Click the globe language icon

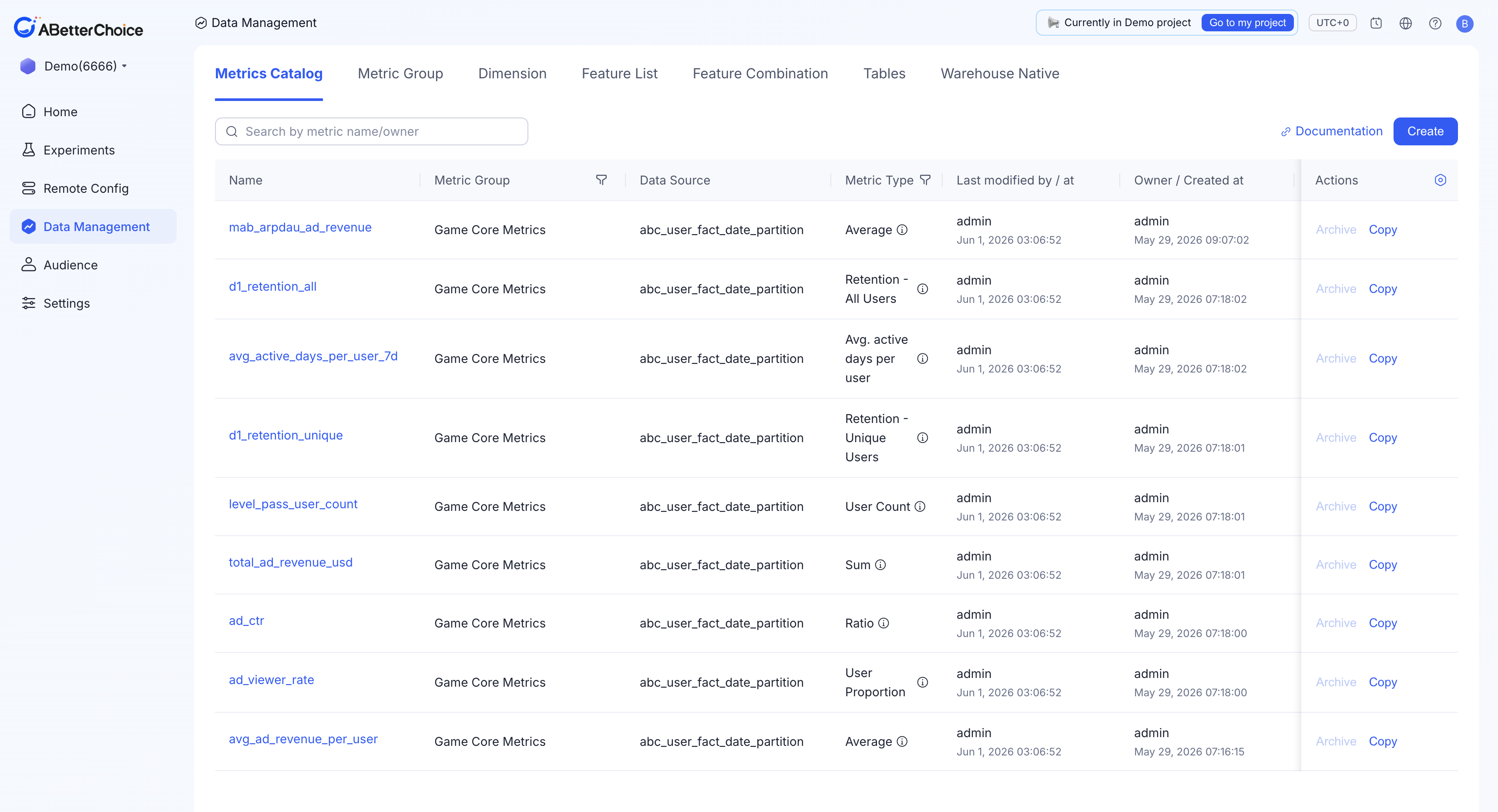tap(1406, 23)
